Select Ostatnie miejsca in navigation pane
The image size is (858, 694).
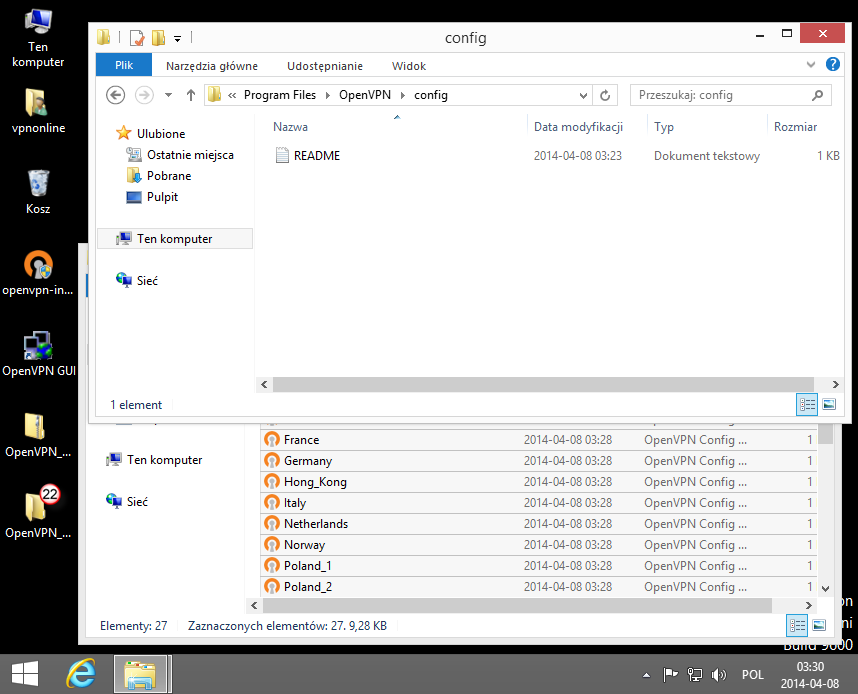point(180,155)
